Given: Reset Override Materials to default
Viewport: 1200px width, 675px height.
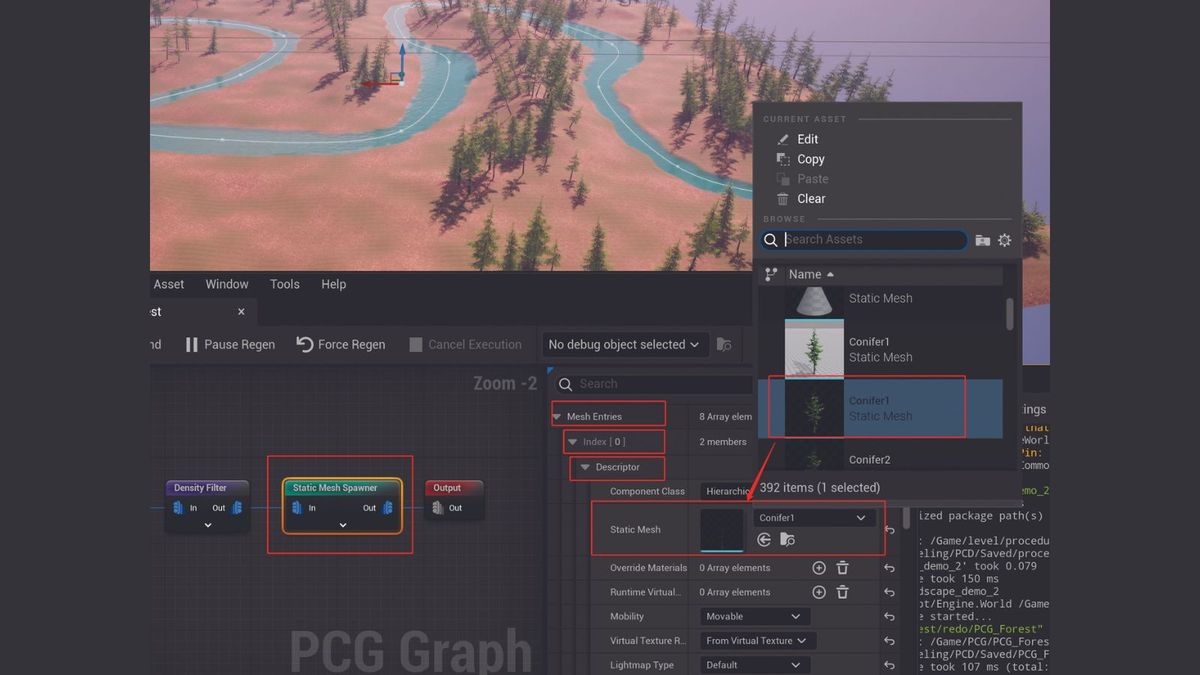Looking at the screenshot, I should pyautogui.click(x=889, y=568).
